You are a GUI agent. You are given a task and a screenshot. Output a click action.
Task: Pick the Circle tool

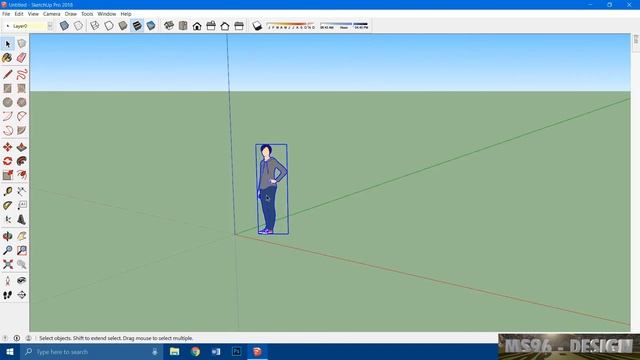point(7,102)
